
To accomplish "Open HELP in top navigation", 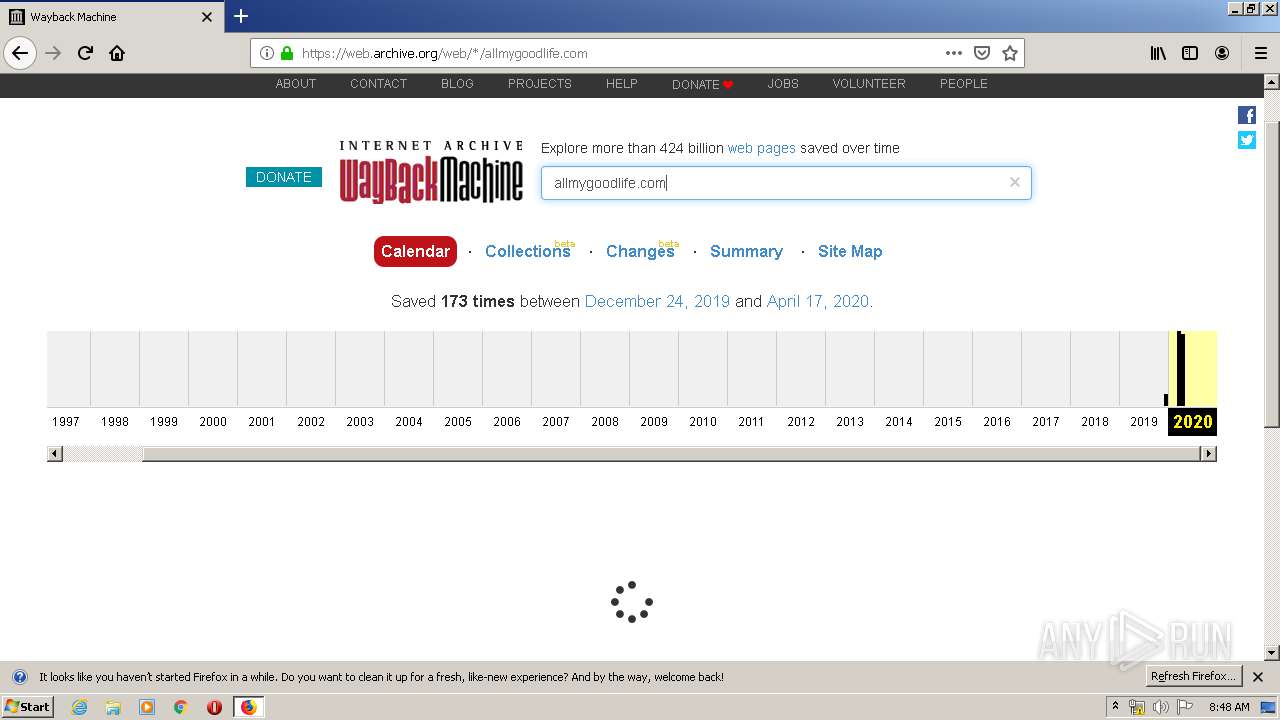I will pos(622,84).
